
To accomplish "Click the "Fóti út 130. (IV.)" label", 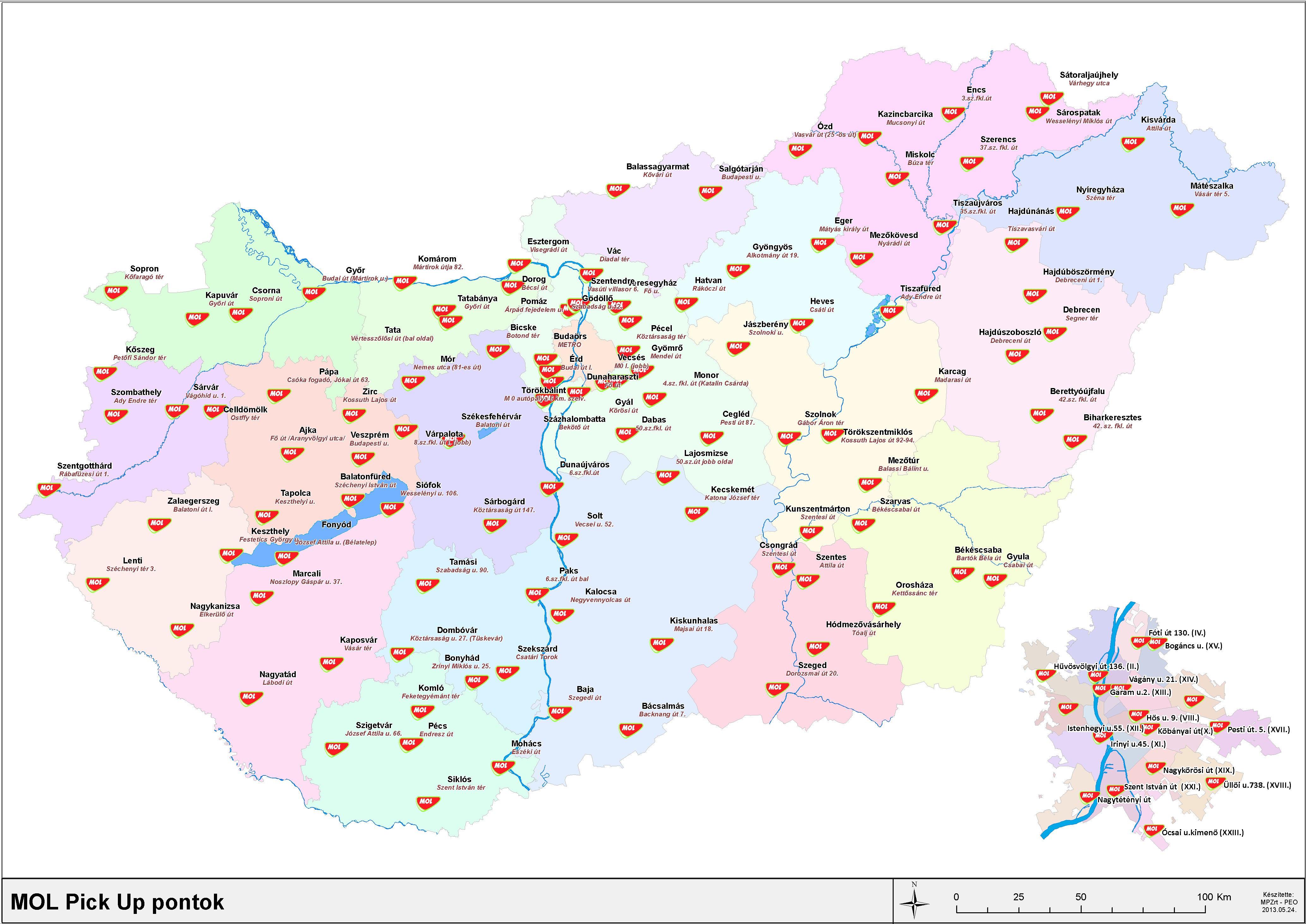I will [x=1177, y=633].
